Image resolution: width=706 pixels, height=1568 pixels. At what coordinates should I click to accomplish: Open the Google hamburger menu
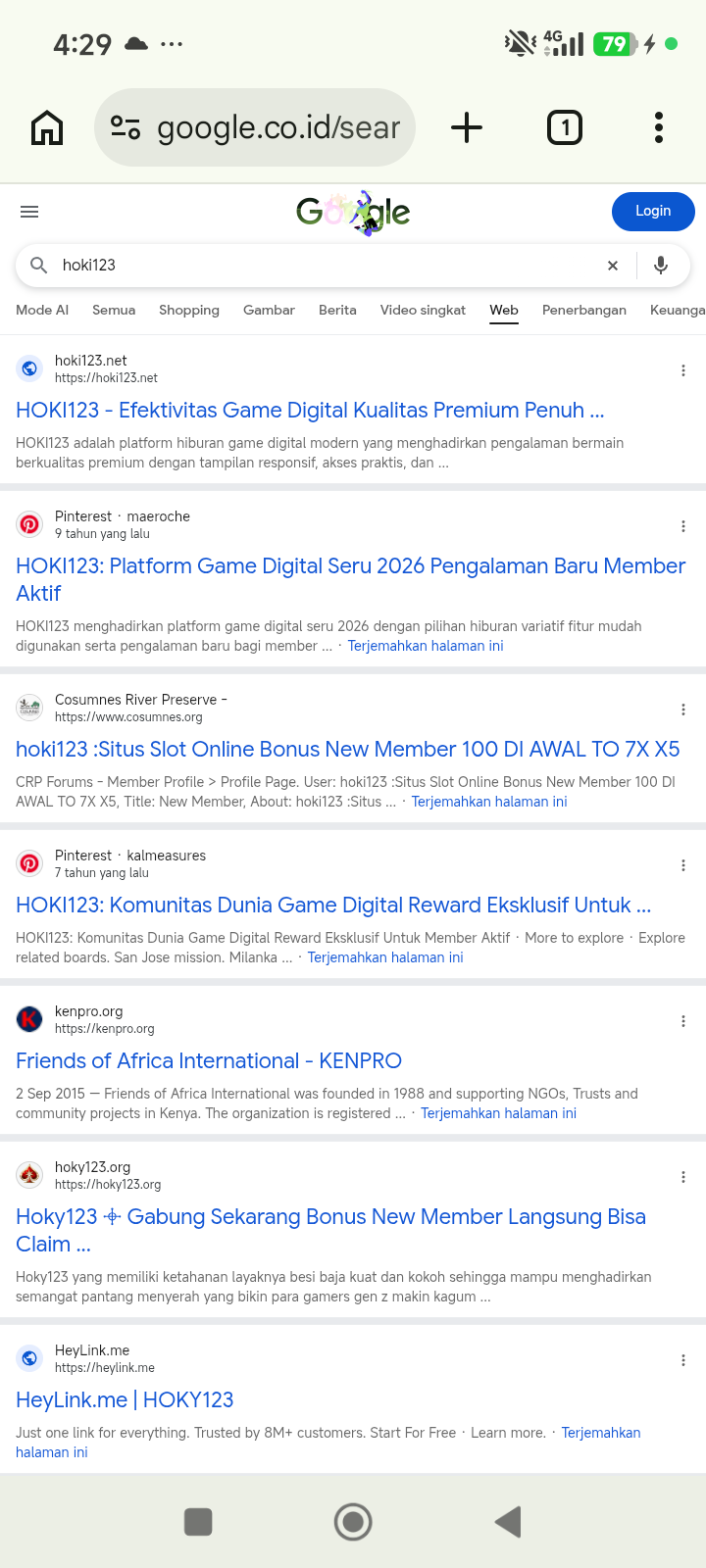[x=29, y=212]
